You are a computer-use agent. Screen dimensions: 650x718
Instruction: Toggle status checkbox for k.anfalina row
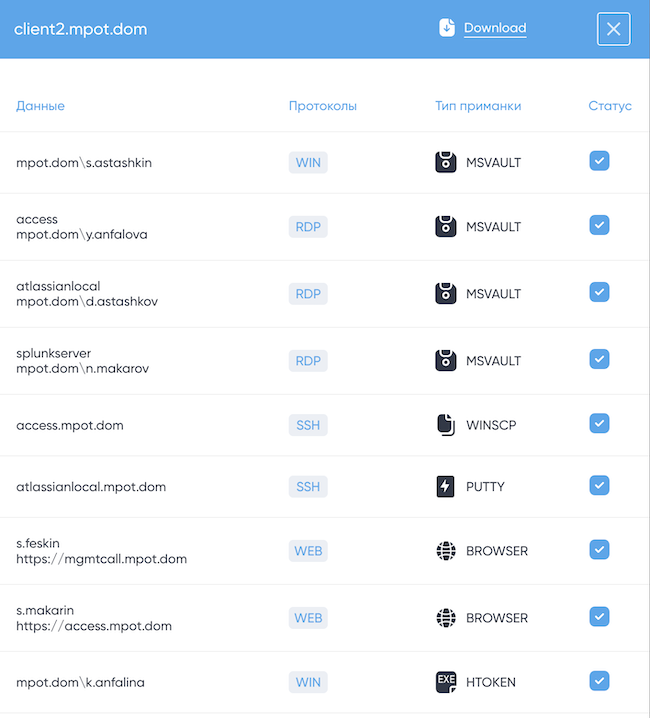(599, 681)
